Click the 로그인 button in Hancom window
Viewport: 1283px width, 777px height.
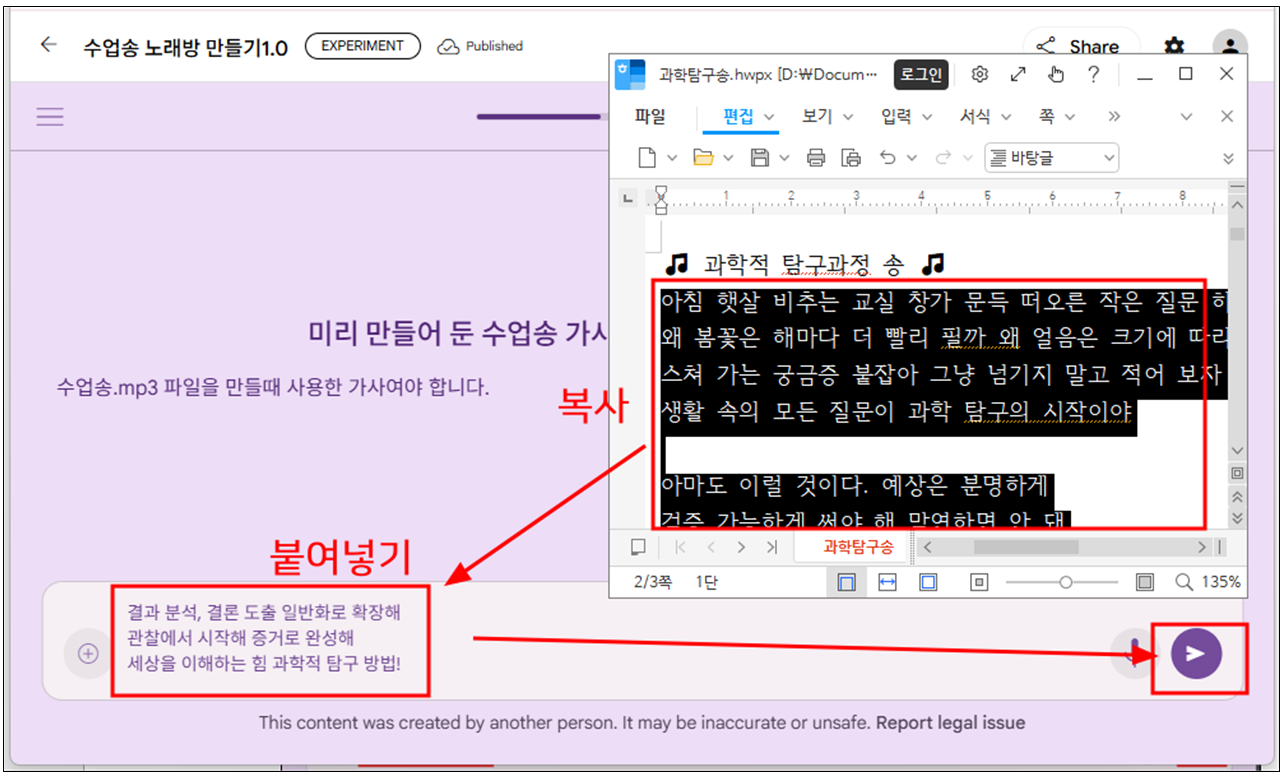921,75
